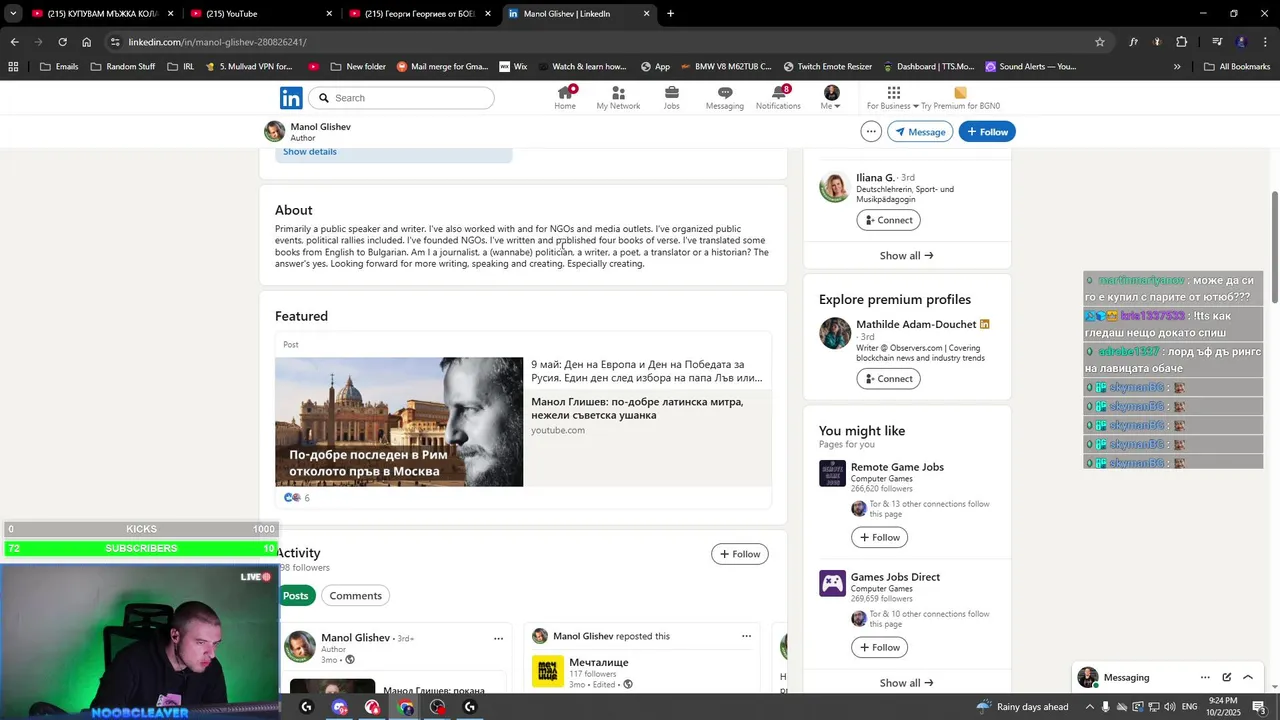
Task: Click browser back arrow
Action: pyautogui.click(x=14, y=42)
